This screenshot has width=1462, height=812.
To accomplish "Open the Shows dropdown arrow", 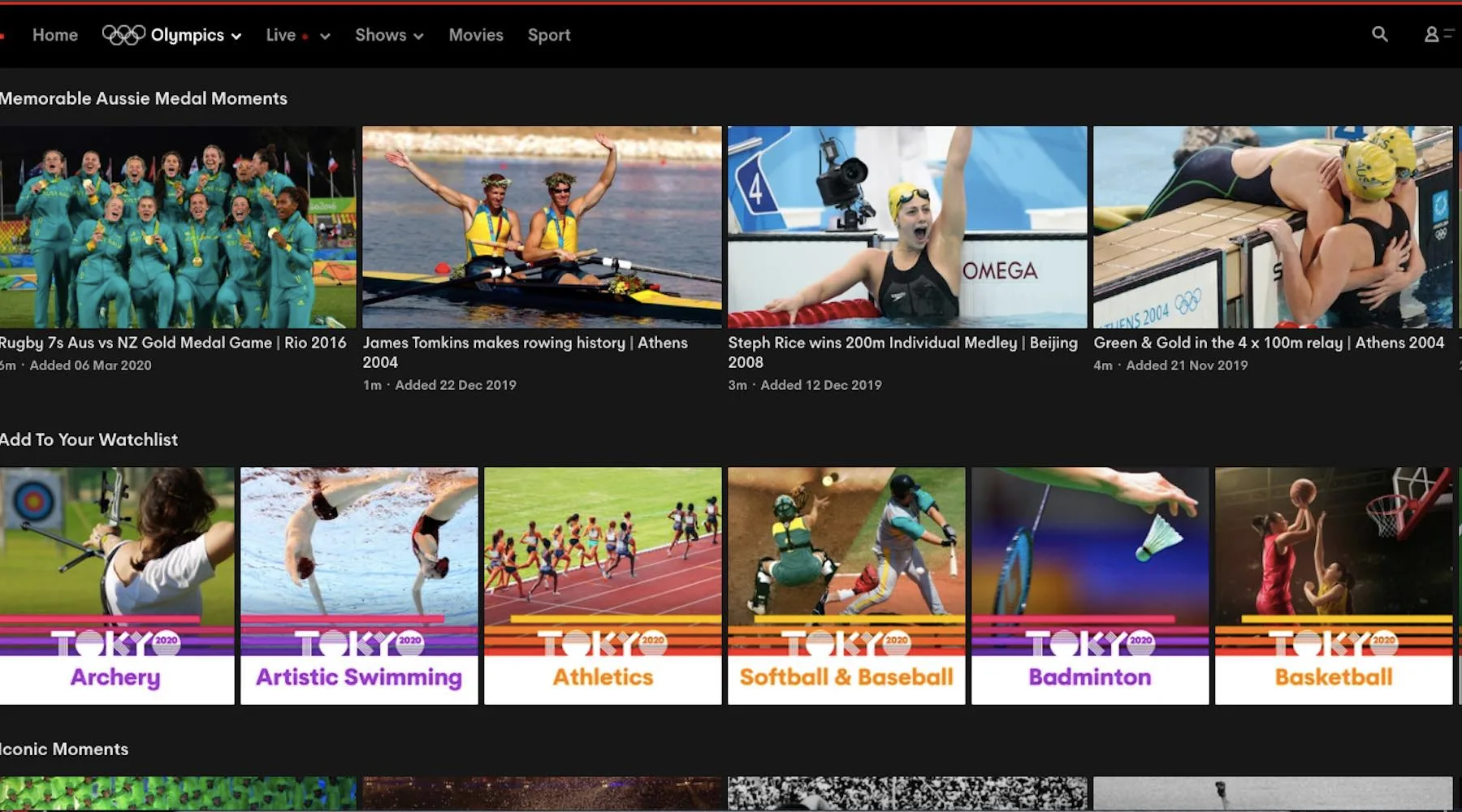I will [418, 37].
